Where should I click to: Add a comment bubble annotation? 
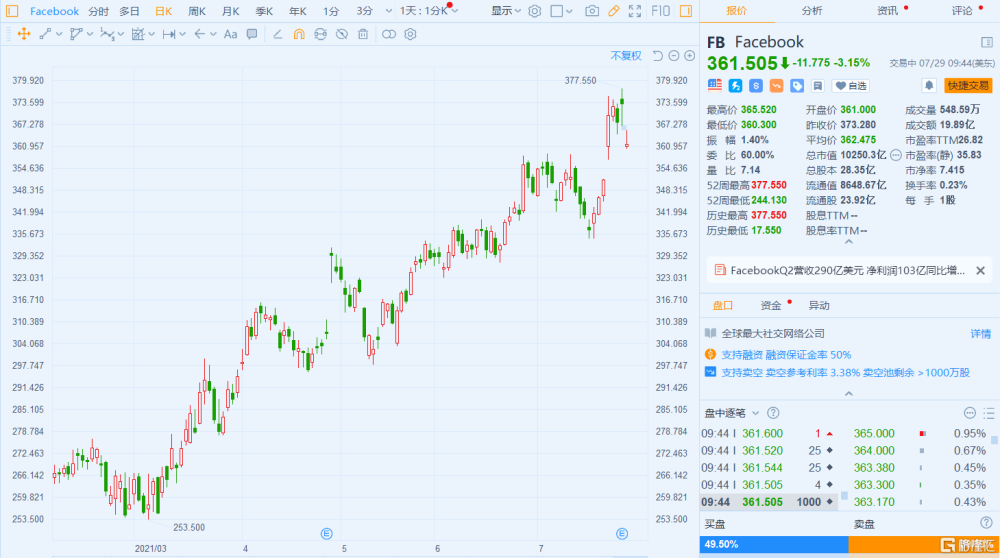point(252,34)
